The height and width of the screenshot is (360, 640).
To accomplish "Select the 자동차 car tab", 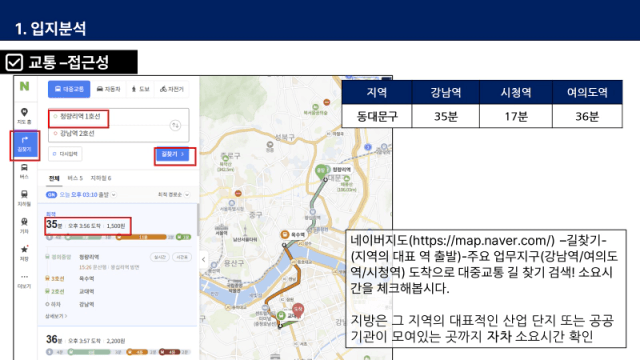I will [x=109, y=89].
